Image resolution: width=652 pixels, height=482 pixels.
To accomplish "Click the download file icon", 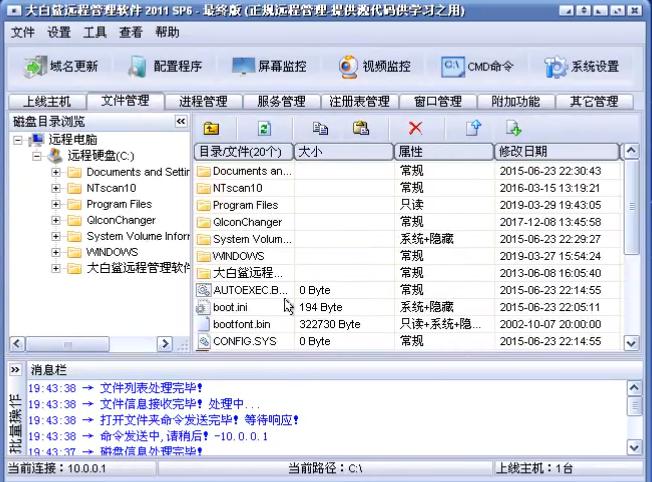I will (x=514, y=128).
